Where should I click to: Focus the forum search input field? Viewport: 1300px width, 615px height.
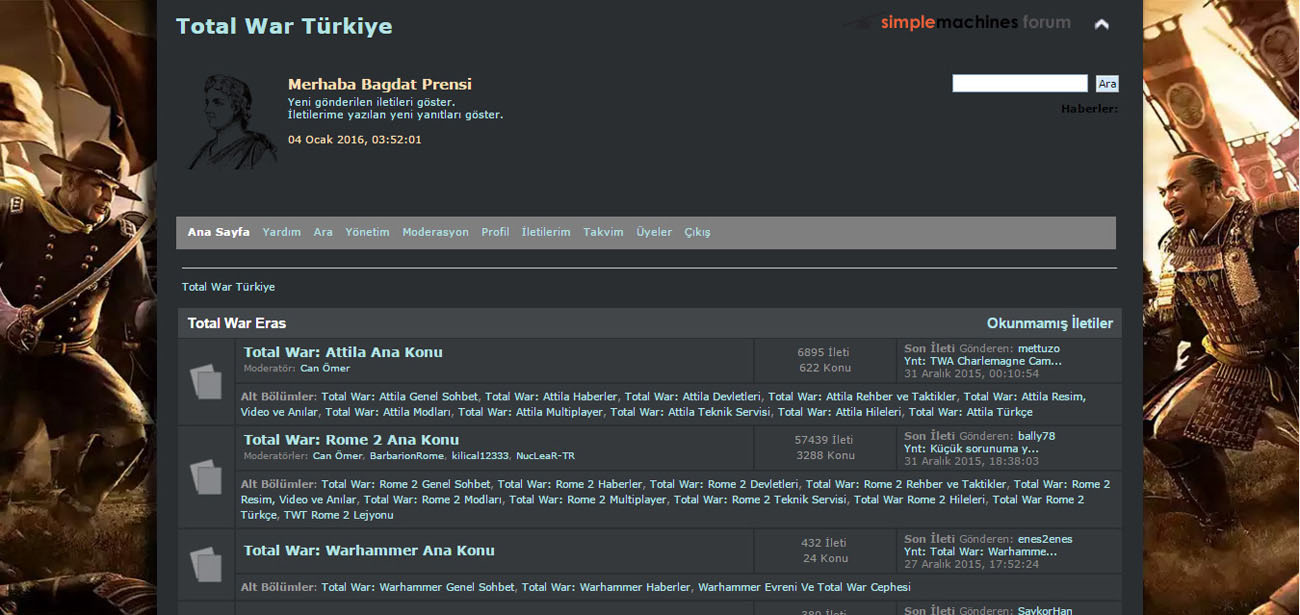1020,83
